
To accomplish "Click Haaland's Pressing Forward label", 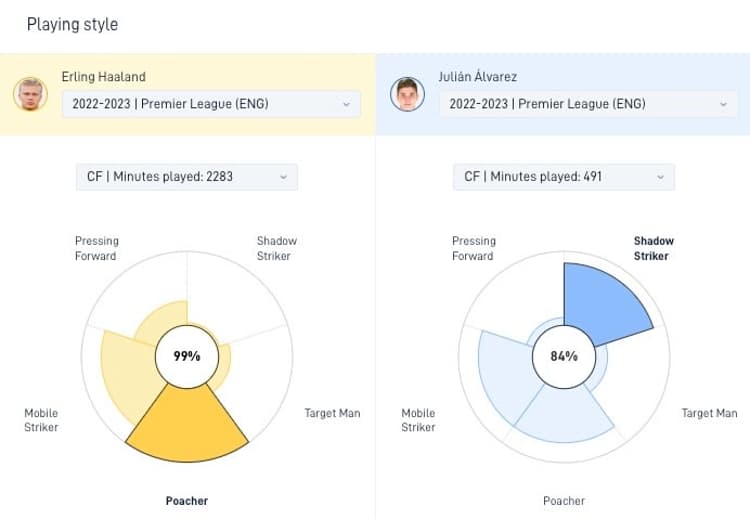I will coord(96,248).
